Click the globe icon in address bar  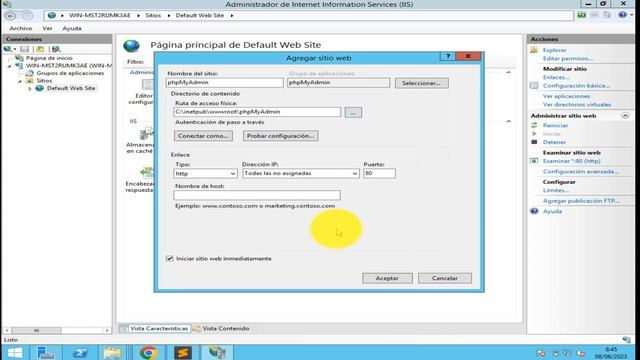point(51,16)
